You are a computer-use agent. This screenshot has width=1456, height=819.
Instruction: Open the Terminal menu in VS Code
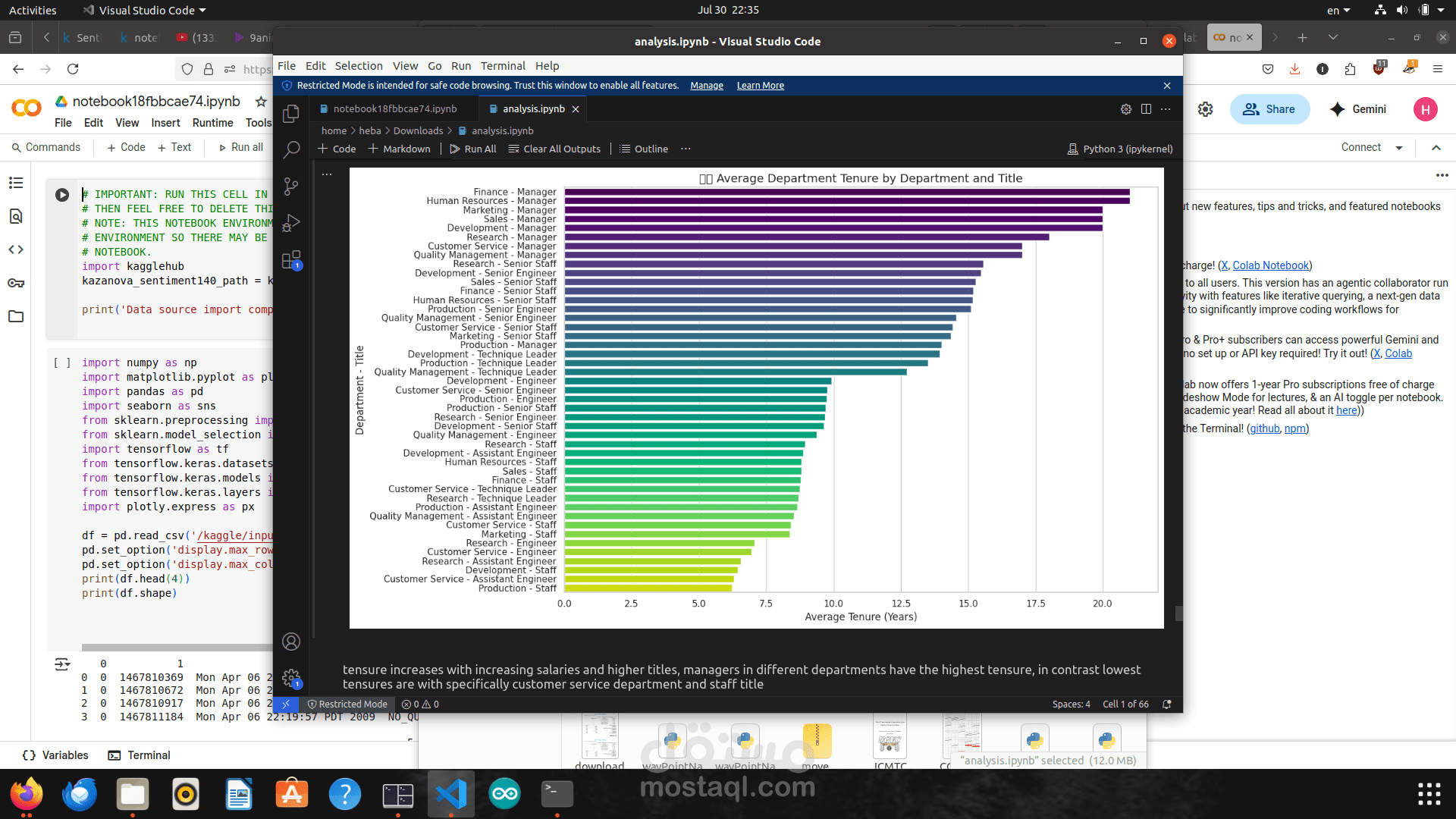tap(502, 66)
